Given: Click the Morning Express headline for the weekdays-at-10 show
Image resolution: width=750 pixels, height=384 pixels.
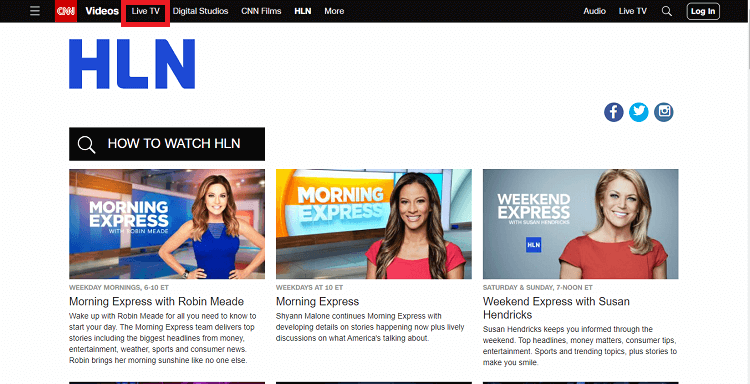Looking at the screenshot, I should (318, 302).
